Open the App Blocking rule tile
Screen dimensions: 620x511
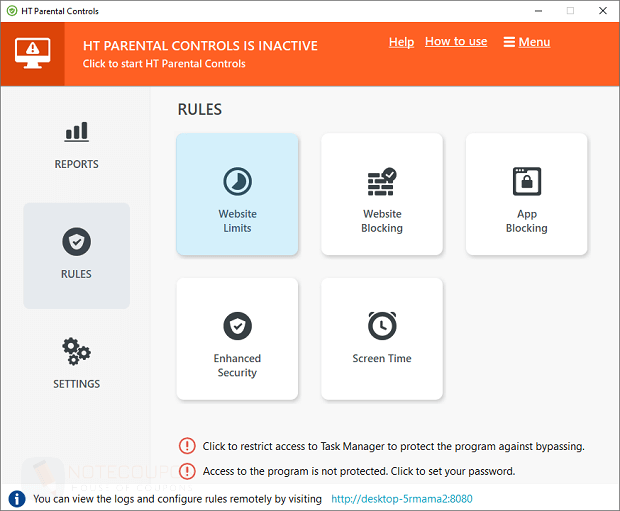coord(526,195)
